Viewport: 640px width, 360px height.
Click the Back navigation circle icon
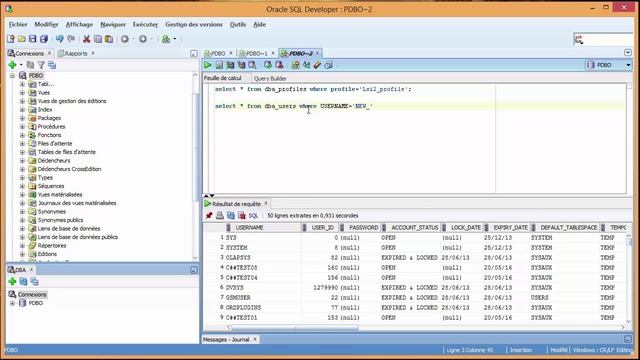click(125, 39)
